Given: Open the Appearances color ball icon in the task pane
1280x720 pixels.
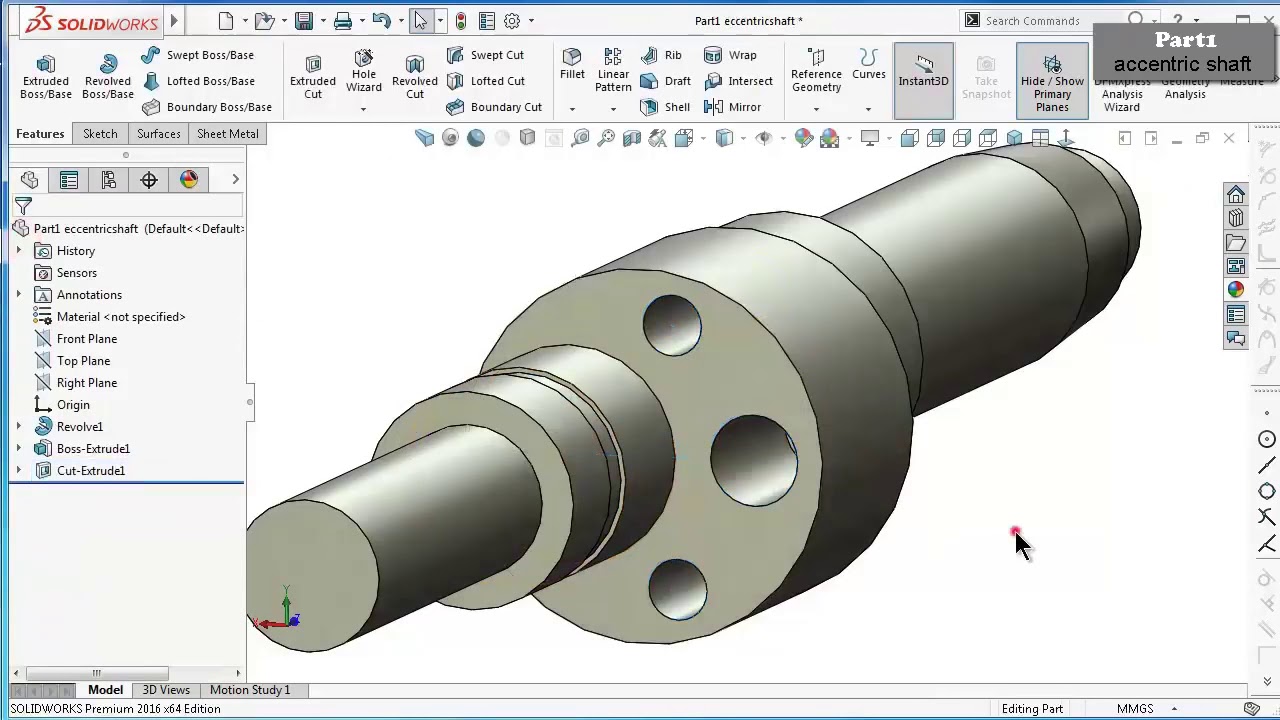Looking at the screenshot, I should pyautogui.click(x=1236, y=290).
